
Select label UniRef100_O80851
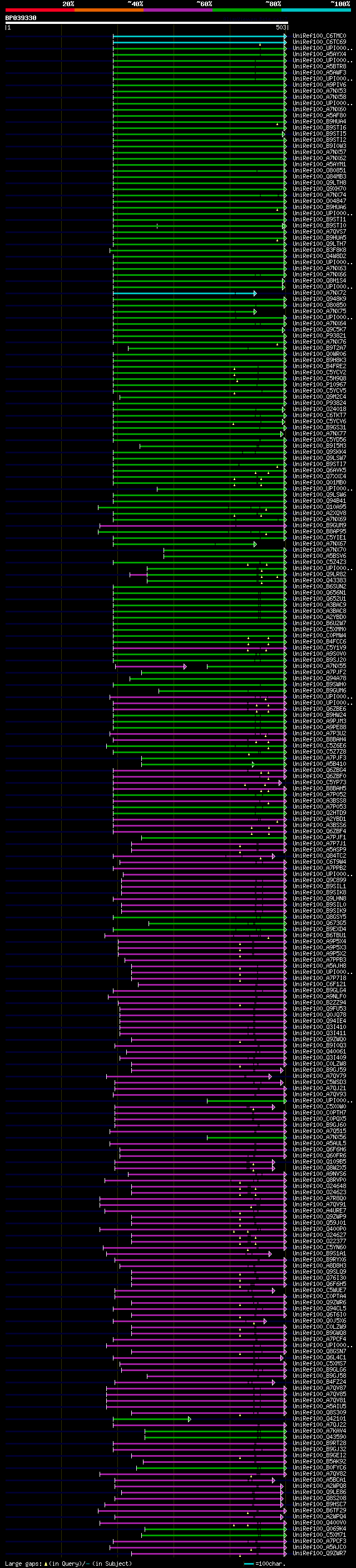[x=319, y=170]
